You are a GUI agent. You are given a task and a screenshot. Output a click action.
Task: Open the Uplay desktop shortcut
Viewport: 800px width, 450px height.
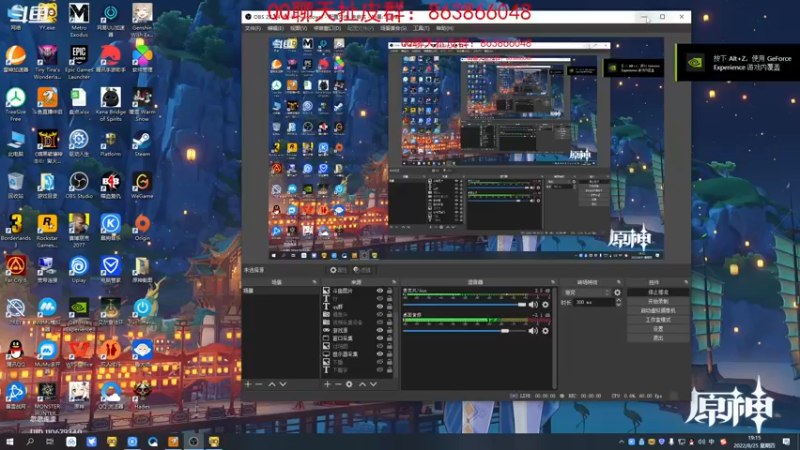tap(79, 269)
